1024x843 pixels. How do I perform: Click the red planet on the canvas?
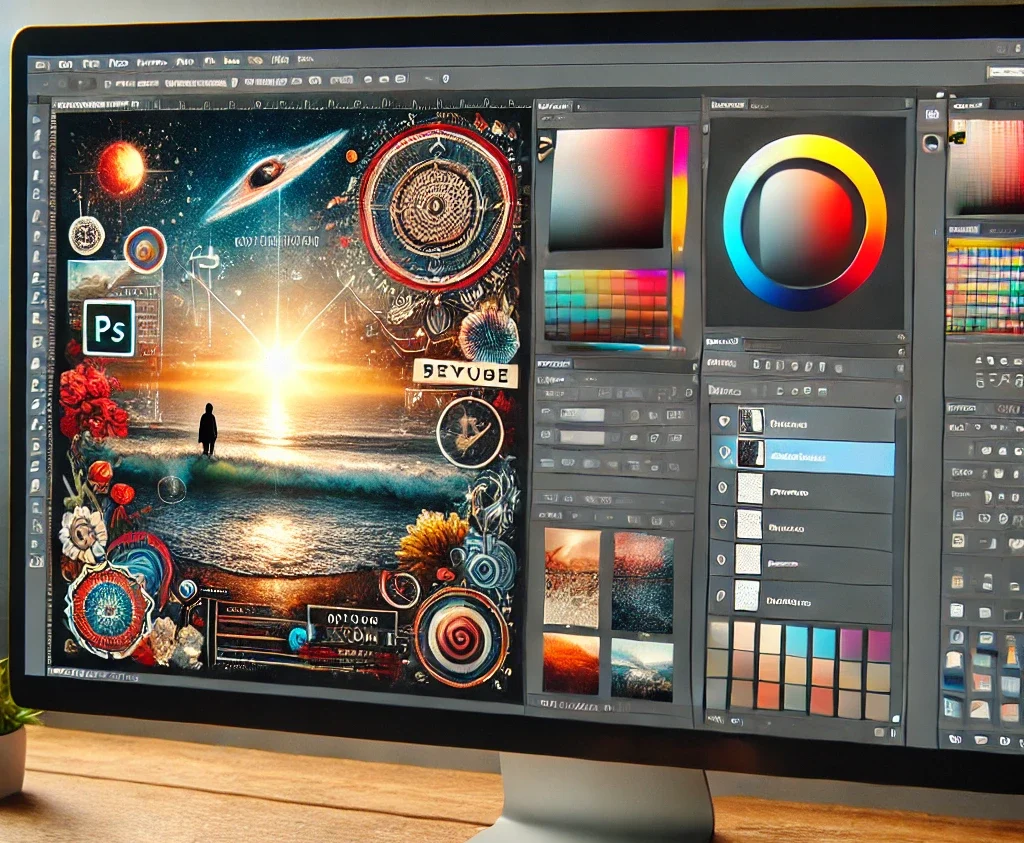coord(121,168)
